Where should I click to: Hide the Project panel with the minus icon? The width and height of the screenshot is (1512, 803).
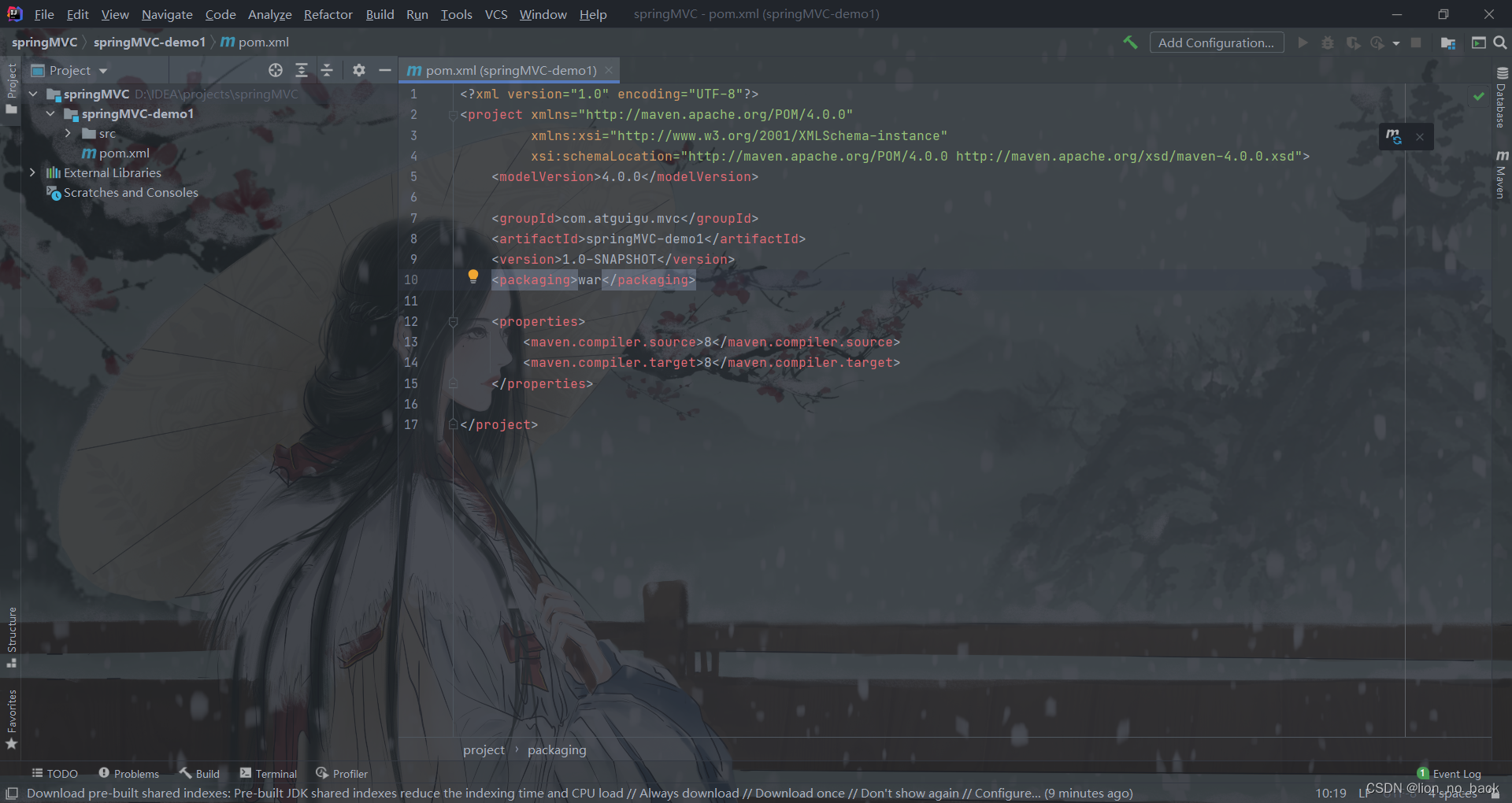pyautogui.click(x=384, y=70)
